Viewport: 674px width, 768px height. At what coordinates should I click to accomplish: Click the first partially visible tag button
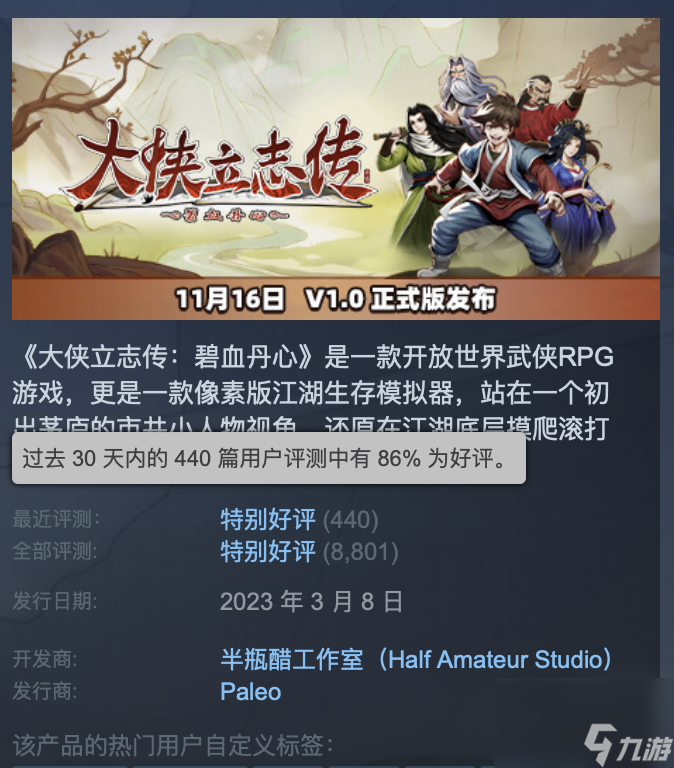tap(70, 766)
